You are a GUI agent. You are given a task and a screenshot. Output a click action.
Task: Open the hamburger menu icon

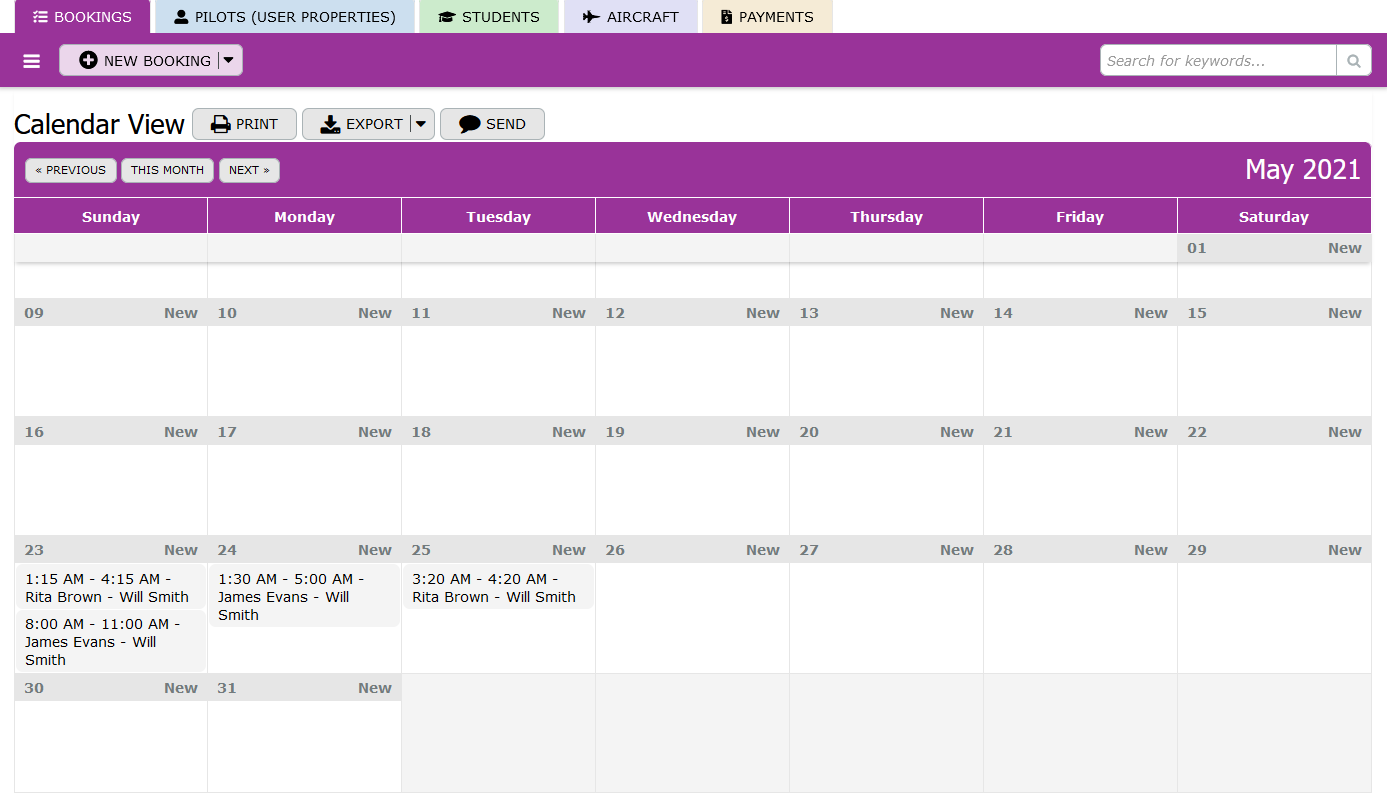point(32,61)
